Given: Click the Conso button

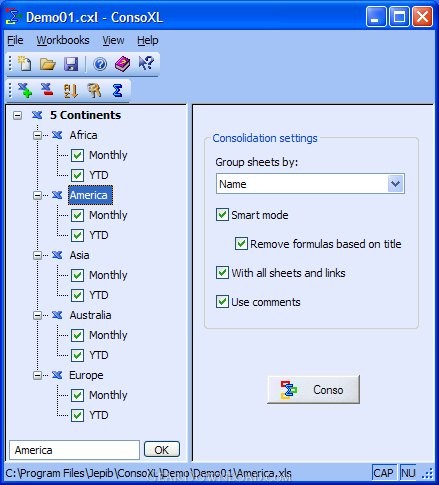Looking at the screenshot, I should [x=313, y=389].
